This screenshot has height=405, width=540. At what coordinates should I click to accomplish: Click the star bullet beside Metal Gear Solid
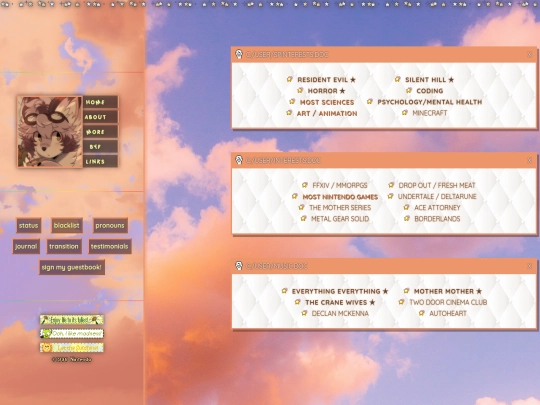tap(303, 218)
